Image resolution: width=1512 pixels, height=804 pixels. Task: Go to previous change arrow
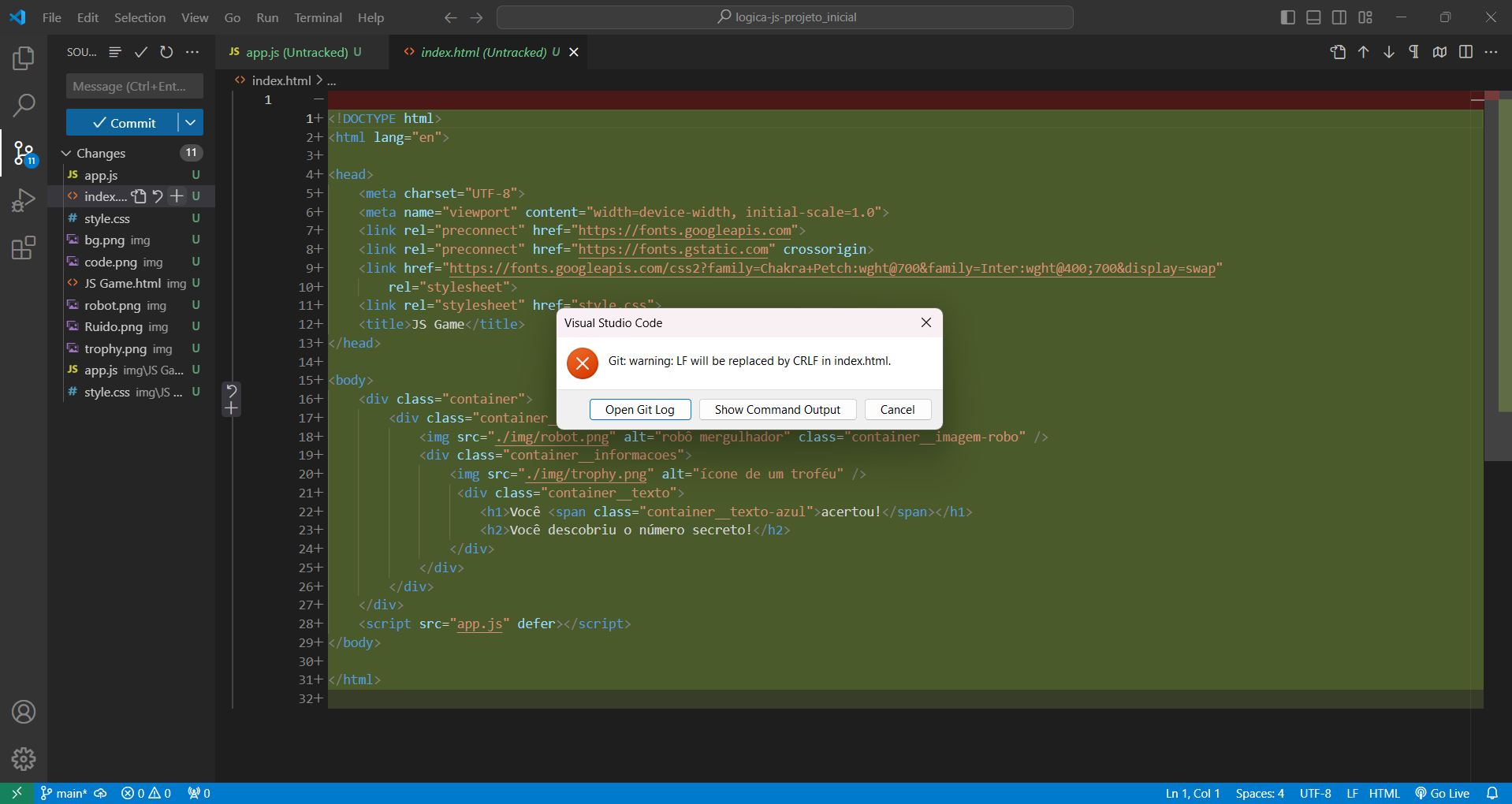(x=1364, y=52)
